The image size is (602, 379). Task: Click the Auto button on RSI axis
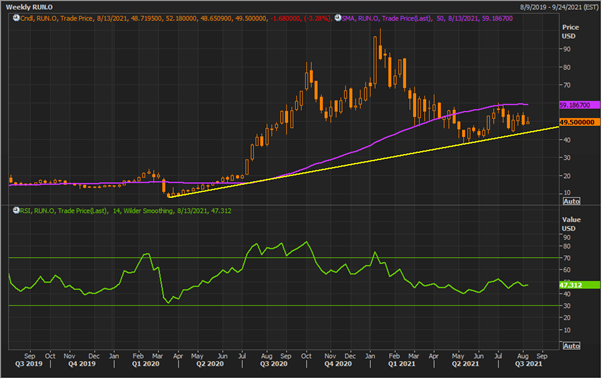pos(572,346)
